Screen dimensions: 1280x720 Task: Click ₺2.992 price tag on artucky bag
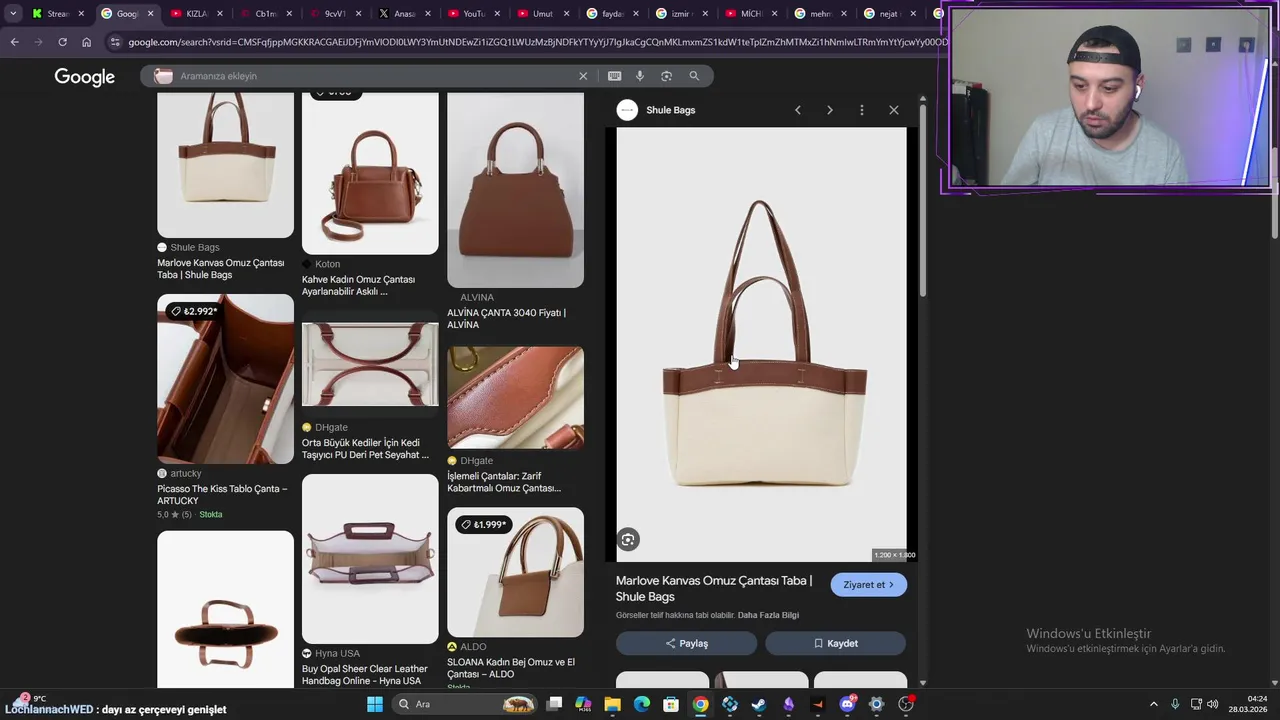[x=194, y=311]
